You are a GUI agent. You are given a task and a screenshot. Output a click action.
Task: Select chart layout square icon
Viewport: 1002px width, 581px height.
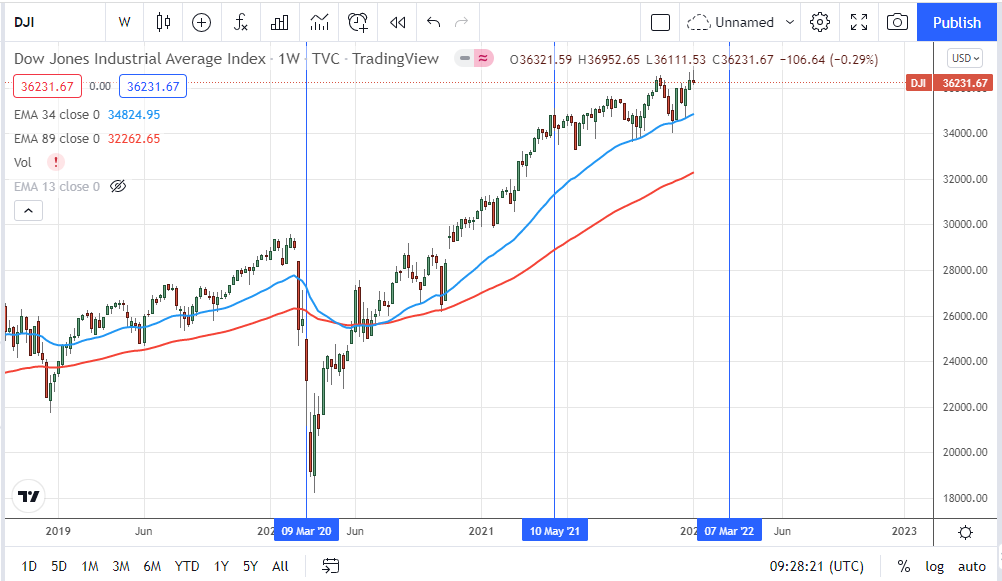click(x=660, y=22)
